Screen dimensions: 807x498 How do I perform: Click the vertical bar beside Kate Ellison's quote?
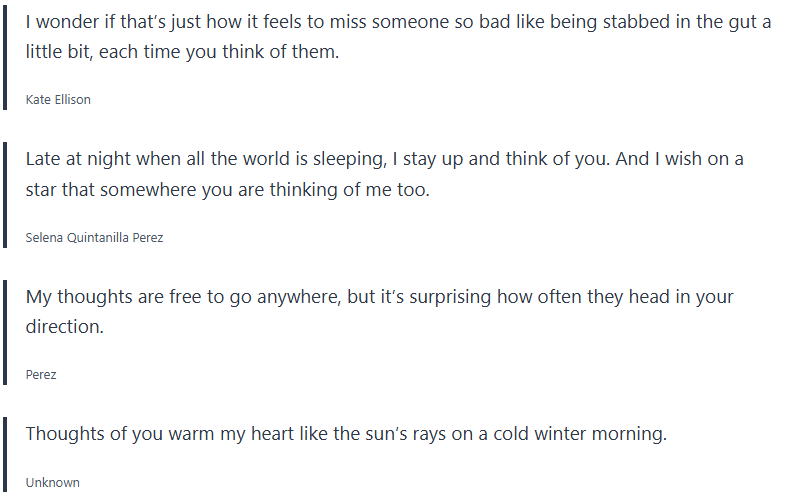pyautogui.click(x=6, y=60)
